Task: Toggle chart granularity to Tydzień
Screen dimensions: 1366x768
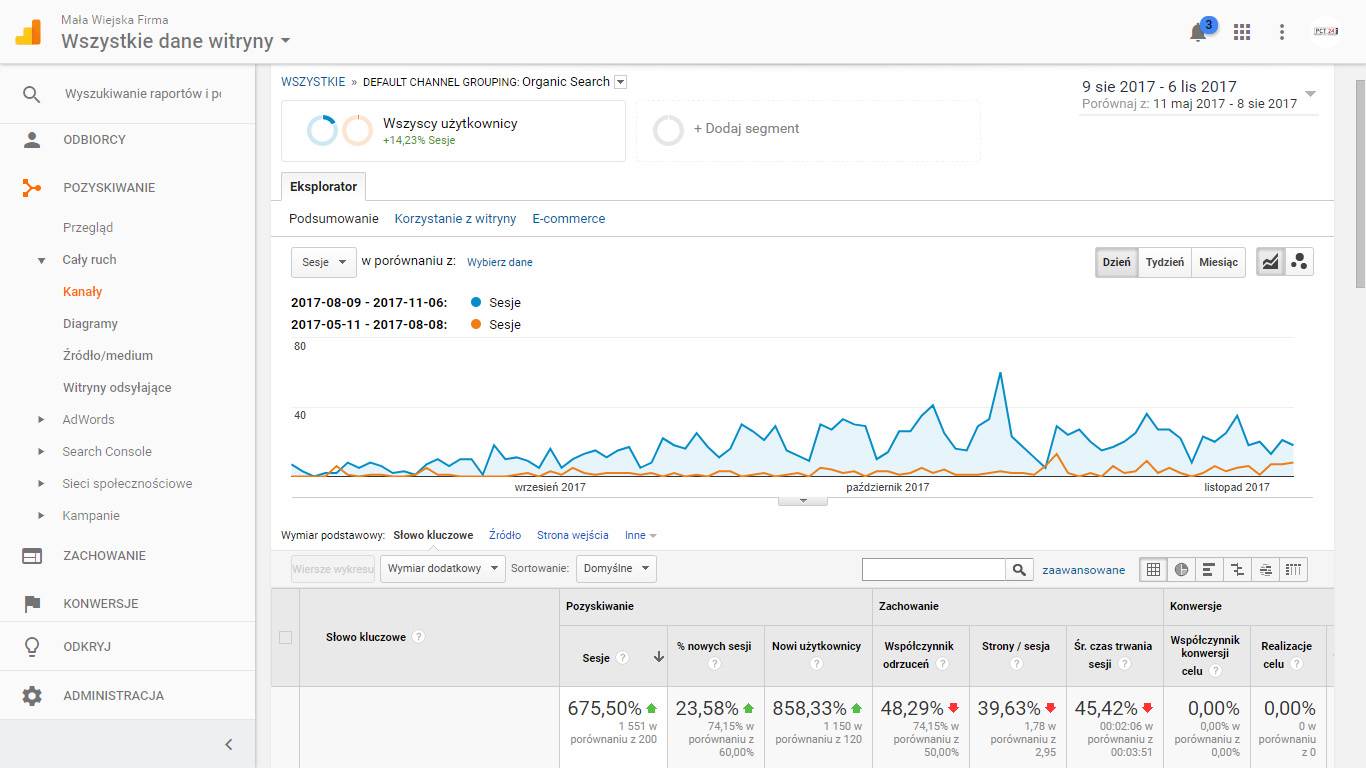Action: [1165, 262]
